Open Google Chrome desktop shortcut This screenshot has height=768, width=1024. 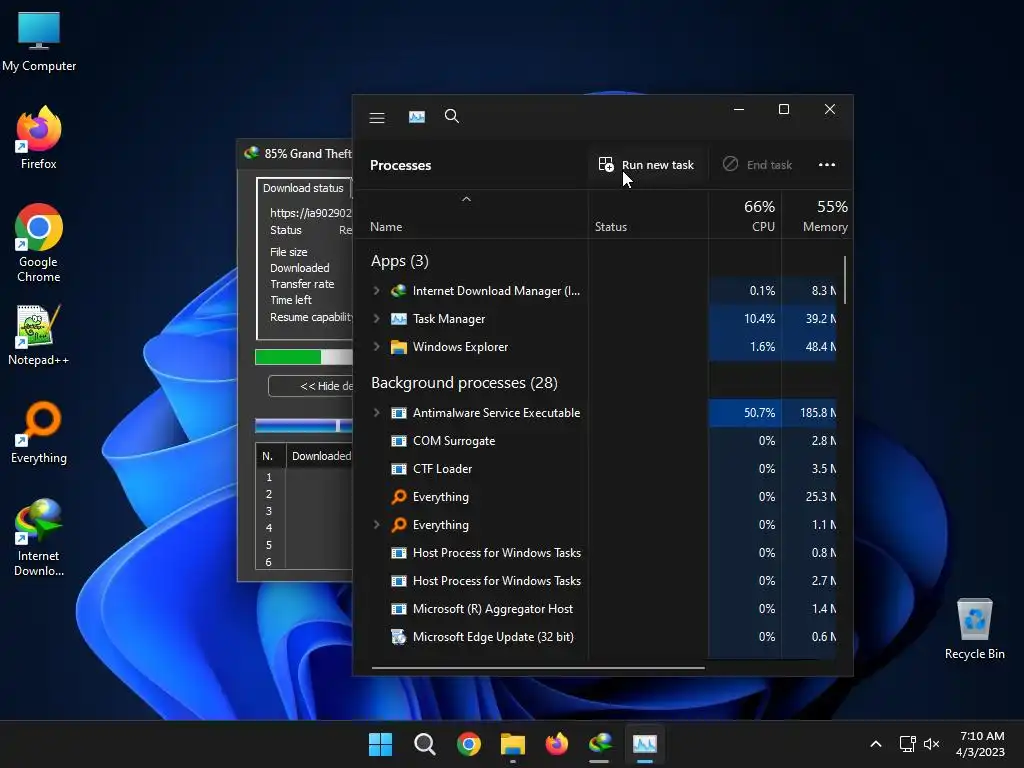39,242
